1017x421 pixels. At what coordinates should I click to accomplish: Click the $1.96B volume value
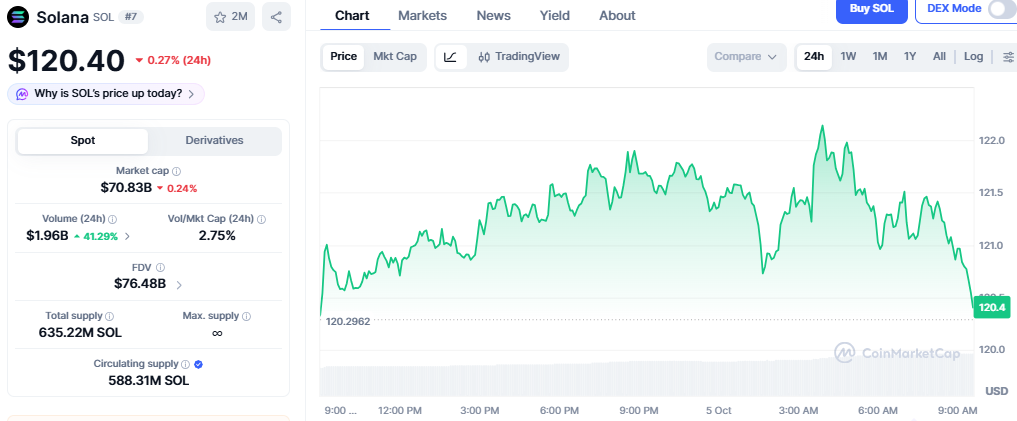coord(47,236)
